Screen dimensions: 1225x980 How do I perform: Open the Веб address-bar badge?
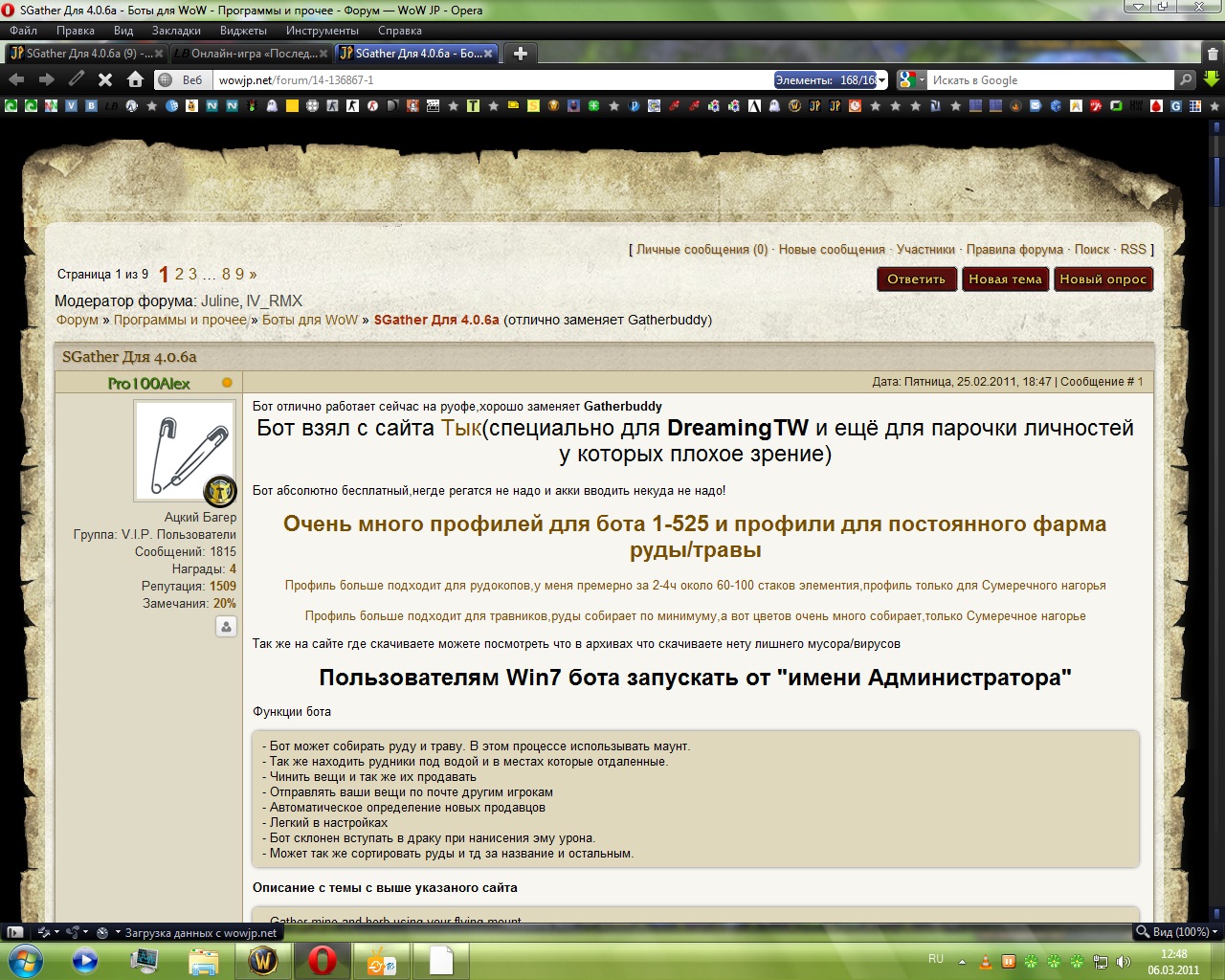point(181,80)
